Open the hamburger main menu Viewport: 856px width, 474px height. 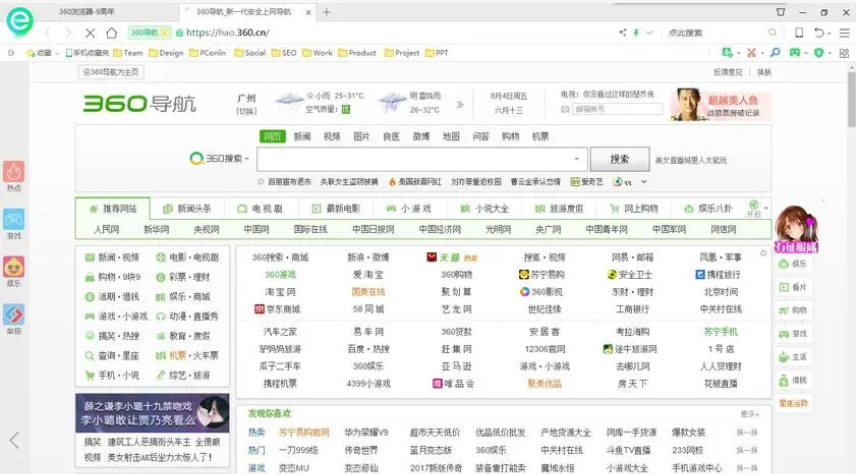[x=844, y=33]
